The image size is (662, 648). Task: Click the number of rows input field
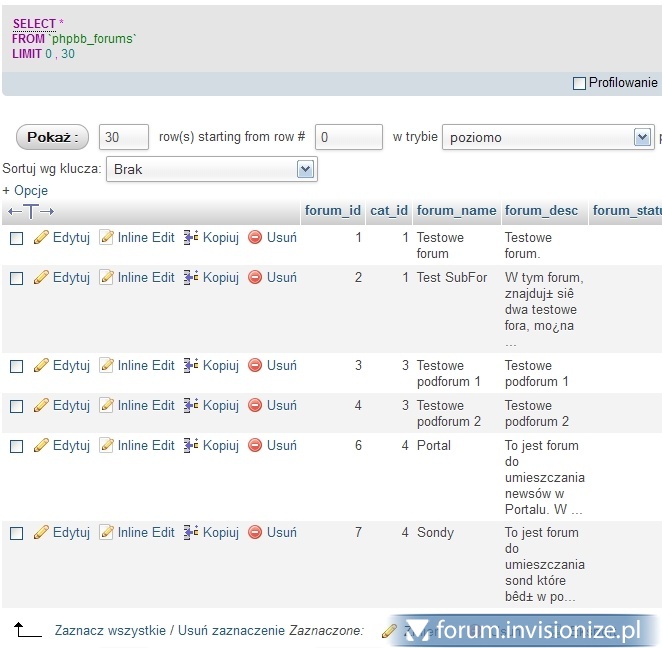click(124, 137)
